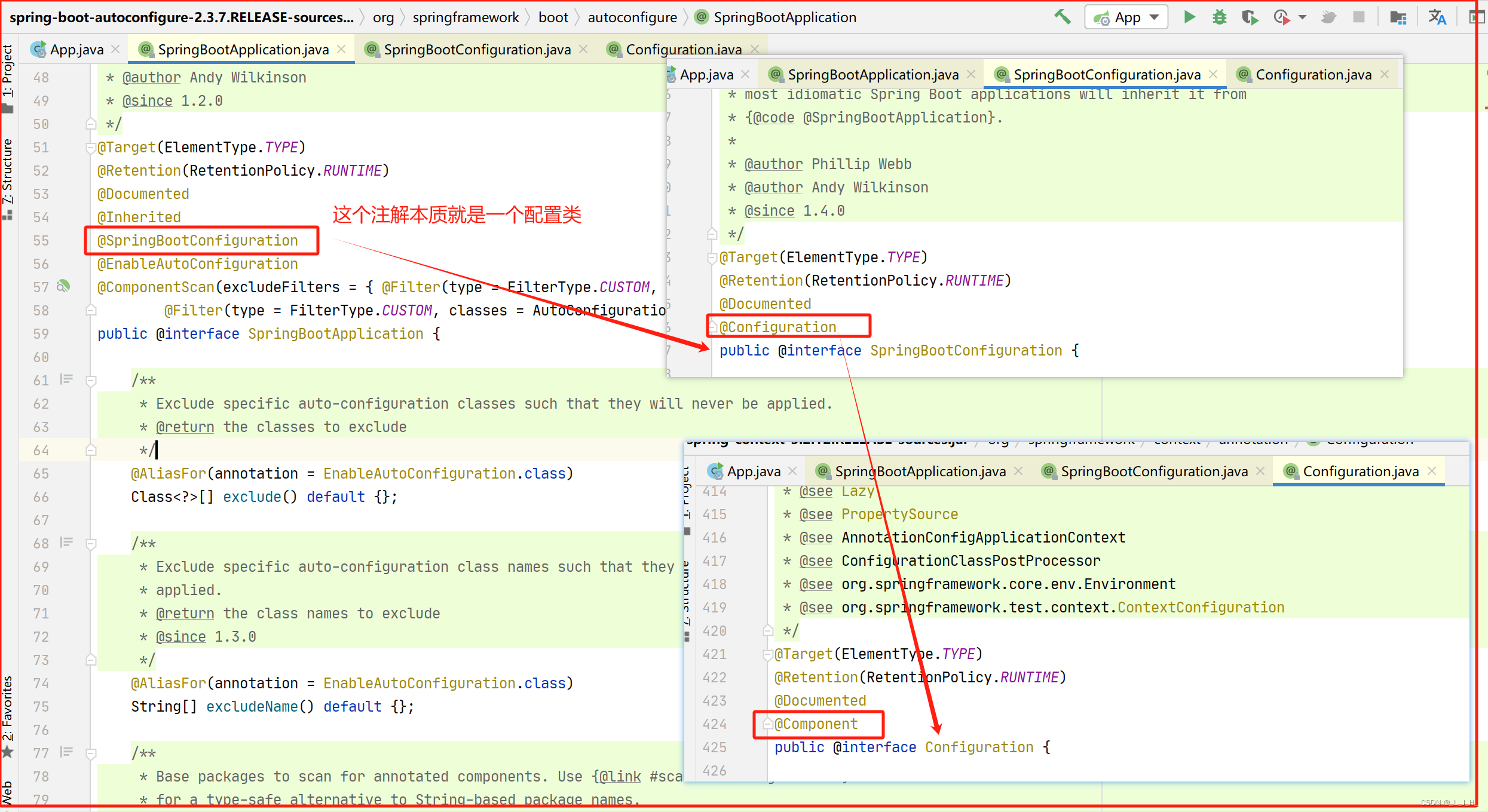Image resolution: width=1488 pixels, height=812 pixels.
Task: Run App with Coverage shield icon
Action: [x=1249, y=17]
